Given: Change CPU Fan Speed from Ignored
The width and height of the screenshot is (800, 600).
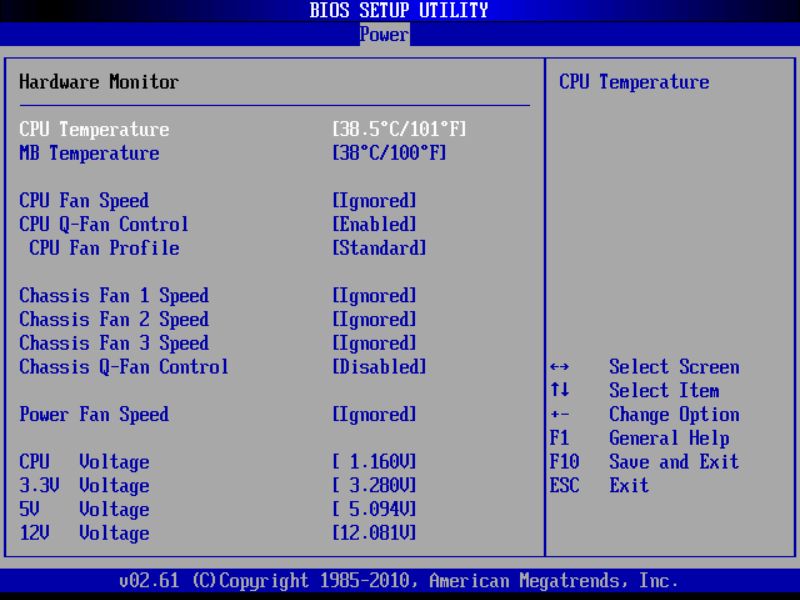Looking at the screenshot, I should 376,200.
